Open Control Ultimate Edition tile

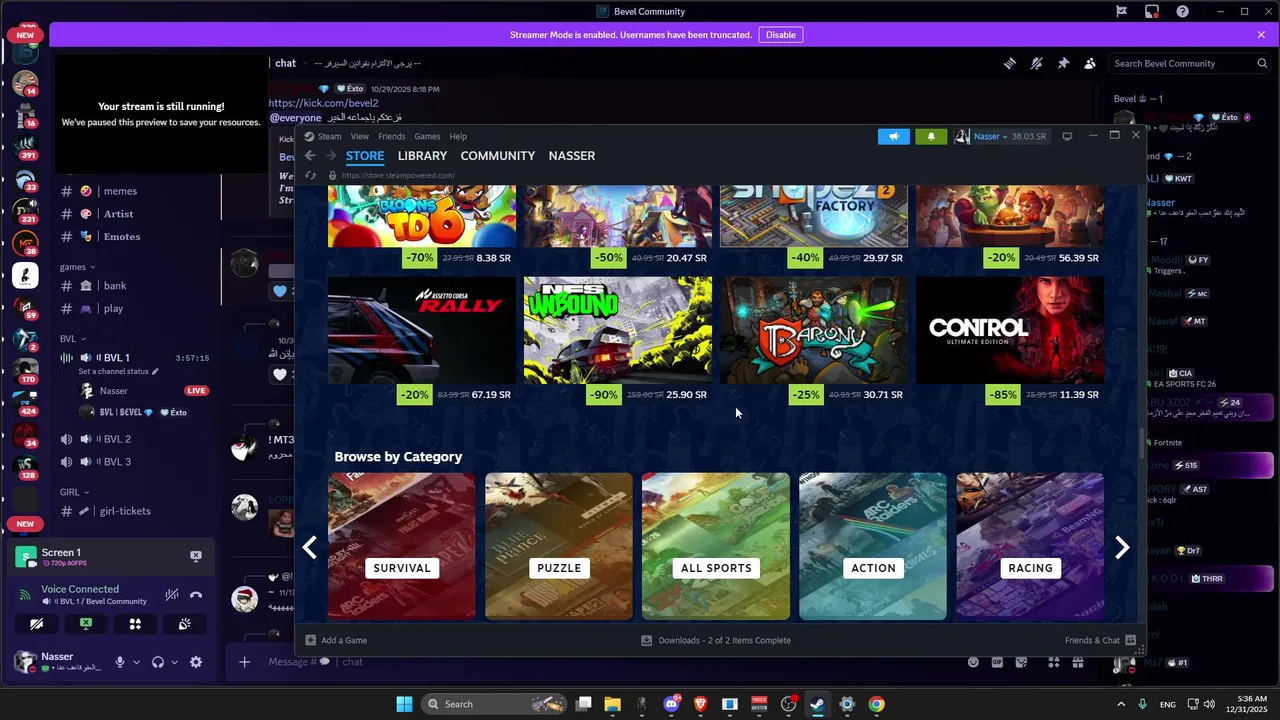1010,330
